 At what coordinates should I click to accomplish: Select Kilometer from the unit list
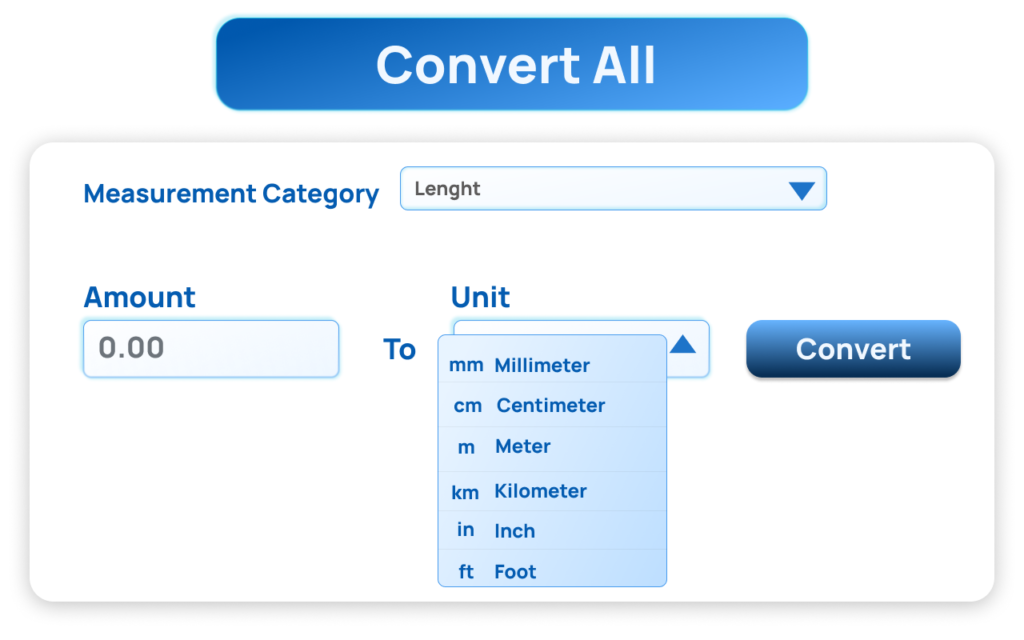540,491
